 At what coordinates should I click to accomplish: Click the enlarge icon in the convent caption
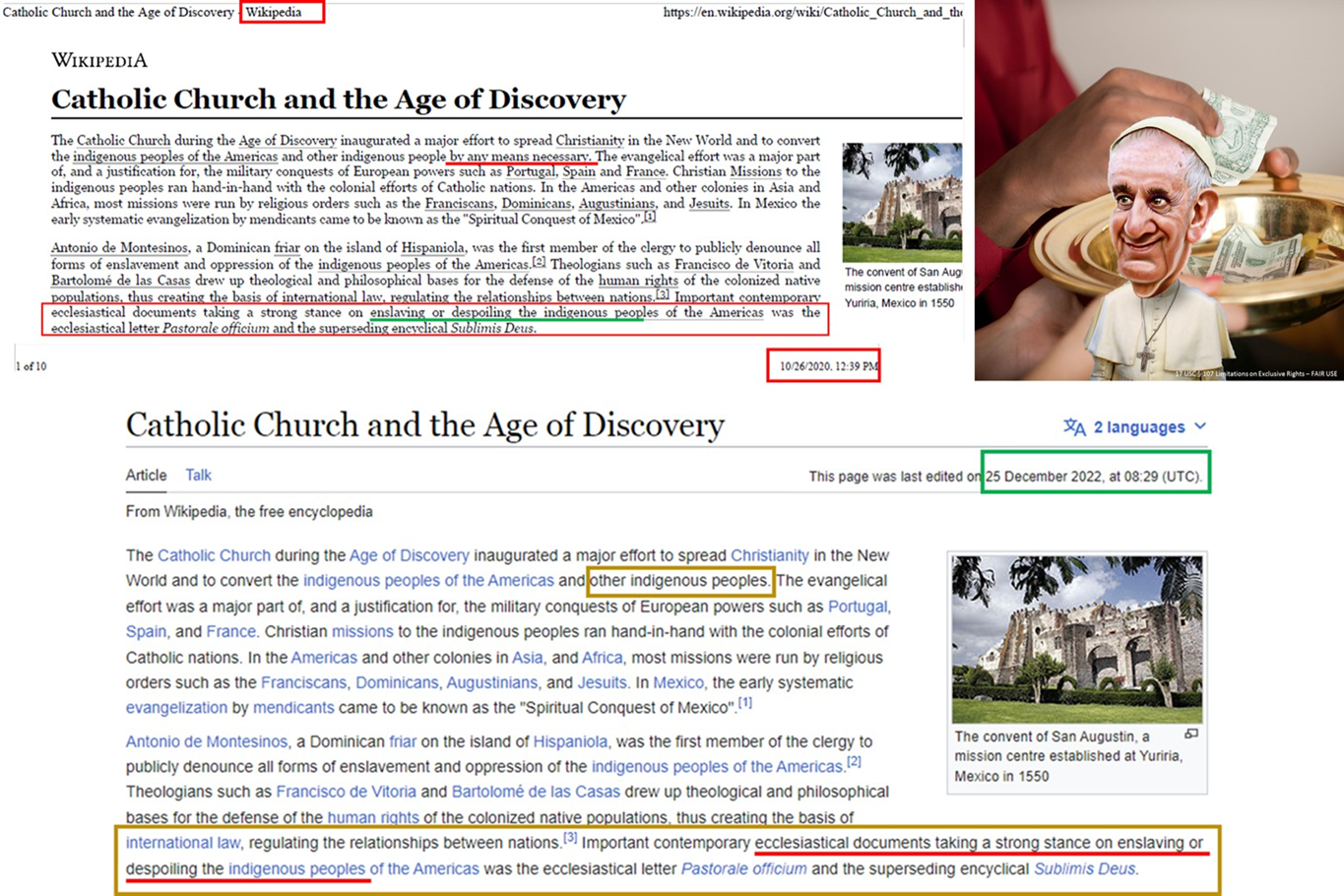pos(1191,735)
